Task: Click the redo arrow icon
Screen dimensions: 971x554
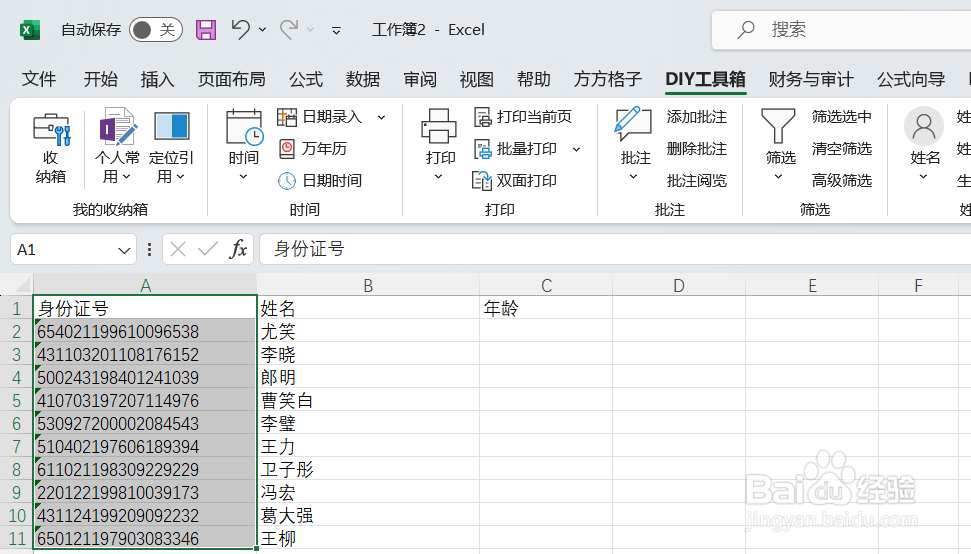Action: (289, 29)
